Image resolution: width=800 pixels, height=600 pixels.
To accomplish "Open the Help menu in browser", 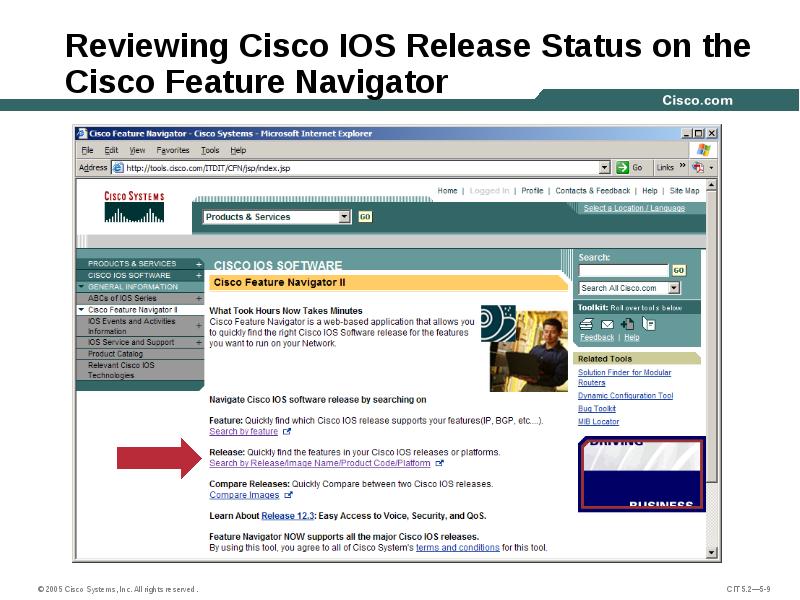I will (238, 150).
